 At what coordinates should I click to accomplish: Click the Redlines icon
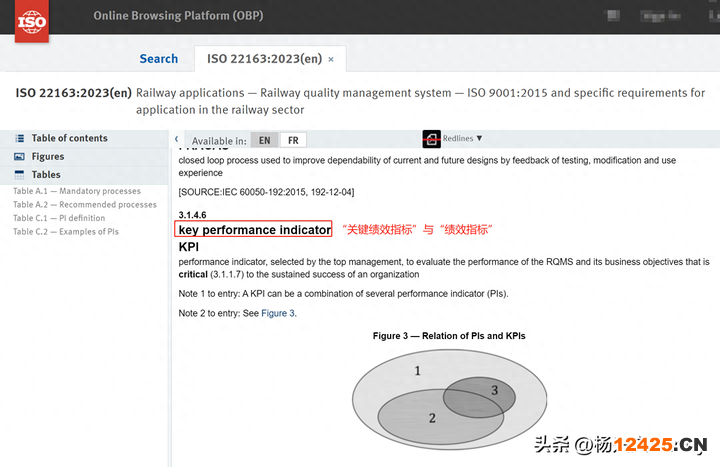click(432, 139)
